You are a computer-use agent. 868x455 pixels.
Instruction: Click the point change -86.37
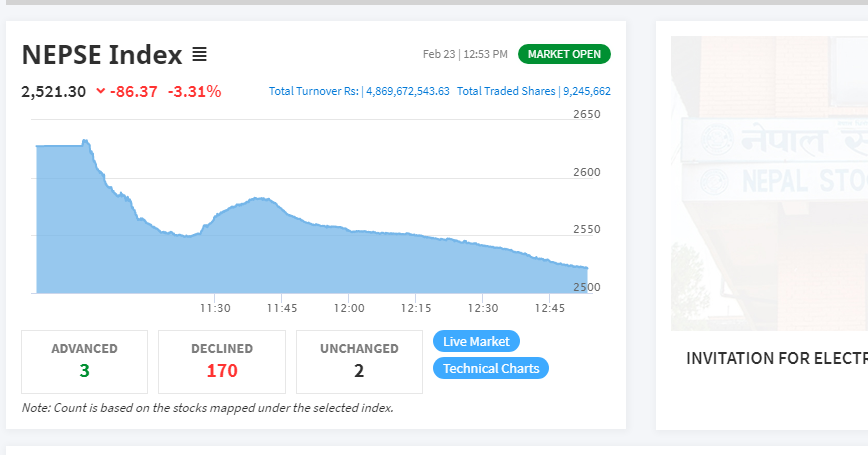(x=133, y=91)
